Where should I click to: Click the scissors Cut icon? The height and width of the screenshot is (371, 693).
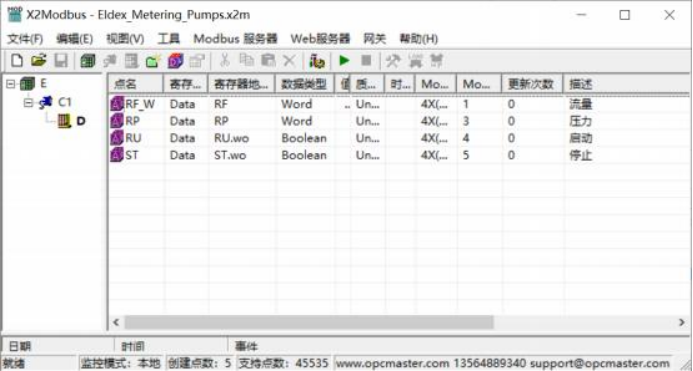tap(225, 61)
